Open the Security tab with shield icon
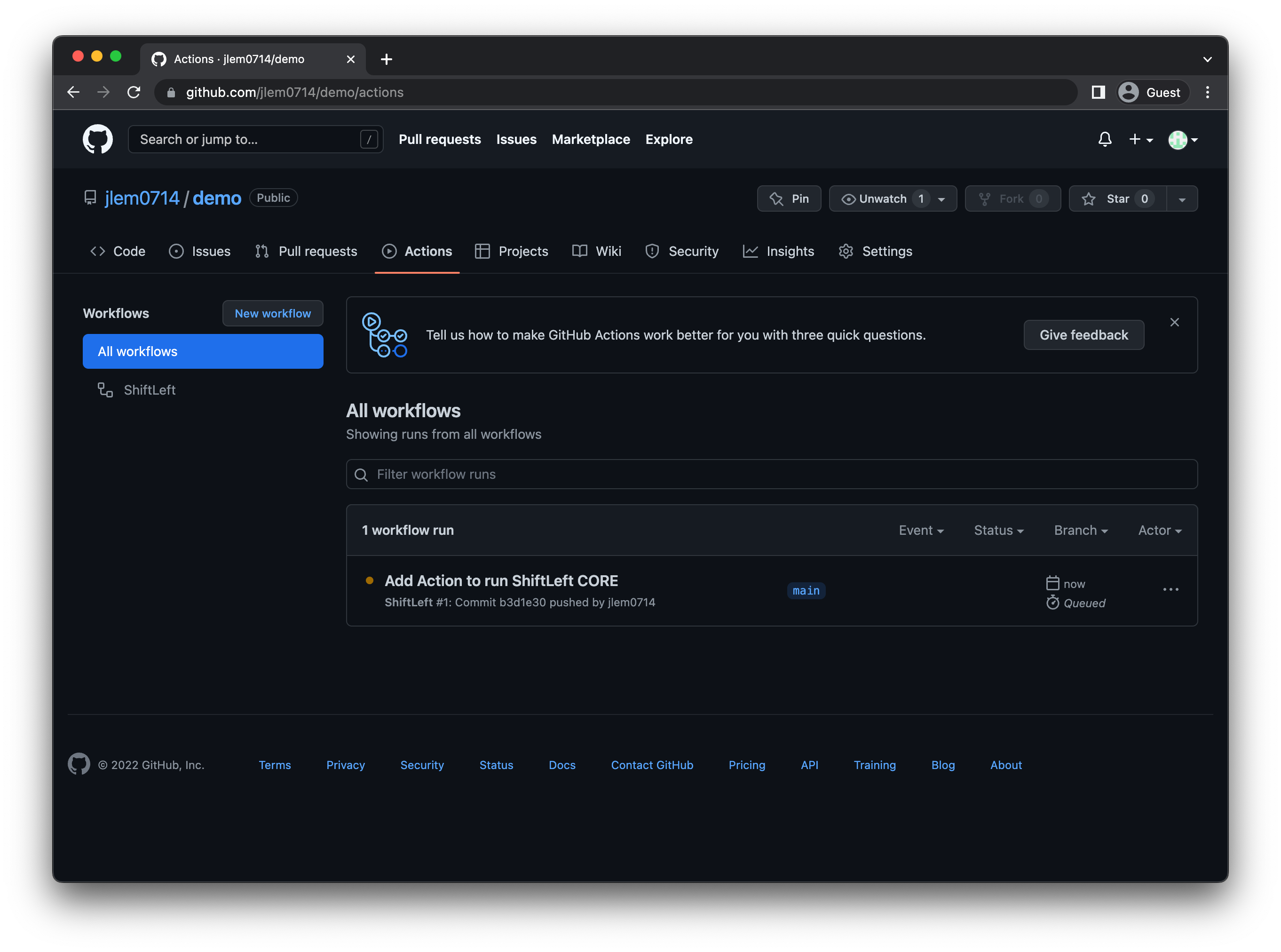The height and width of the screenshot is (952, 1281). tap(682, 251)
